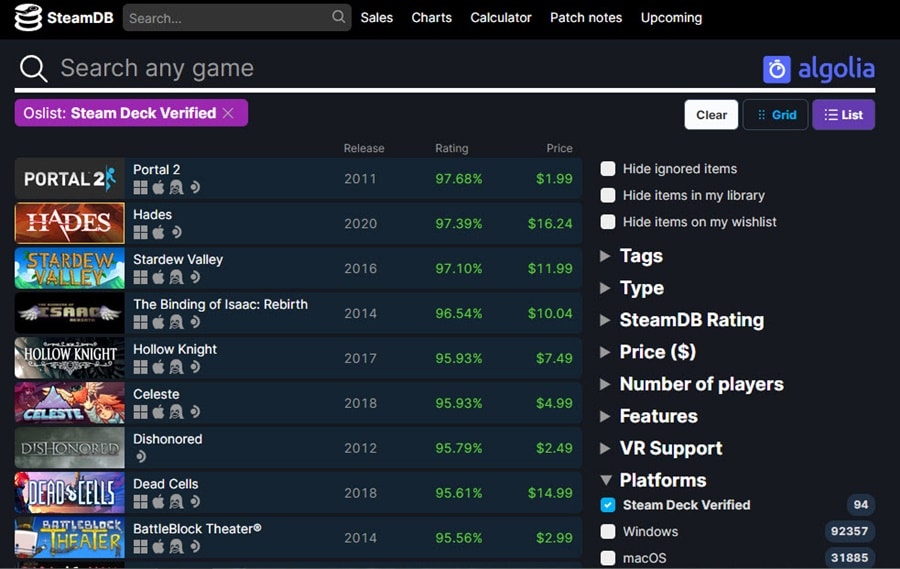Click Apple icon in Hades row
The image size is (900, 569).
(158, 232)
